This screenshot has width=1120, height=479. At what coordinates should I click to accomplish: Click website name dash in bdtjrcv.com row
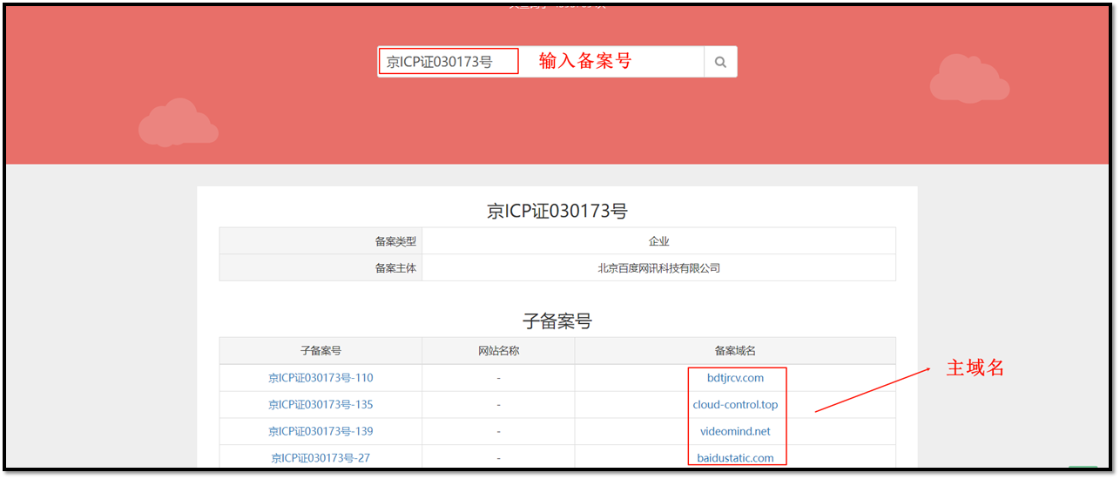click(499, 378)
